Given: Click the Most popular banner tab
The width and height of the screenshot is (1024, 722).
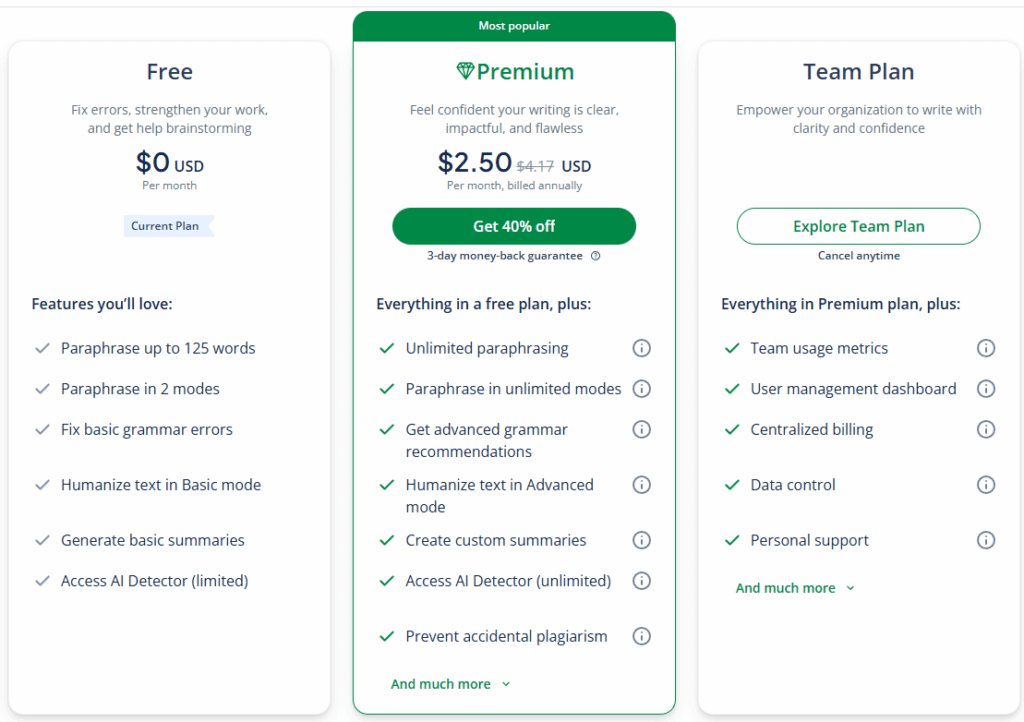Looking at the screenshot, I should coord(514,26).
